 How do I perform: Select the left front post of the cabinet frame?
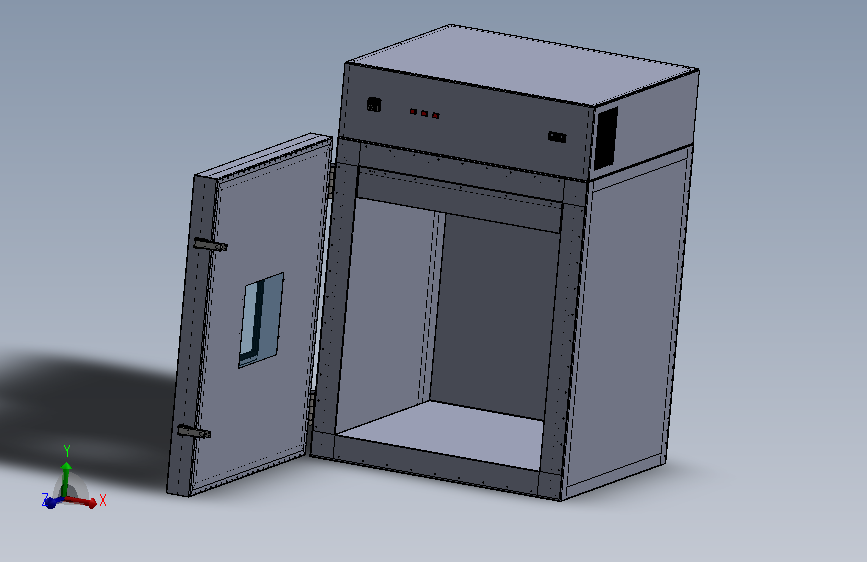334,299
